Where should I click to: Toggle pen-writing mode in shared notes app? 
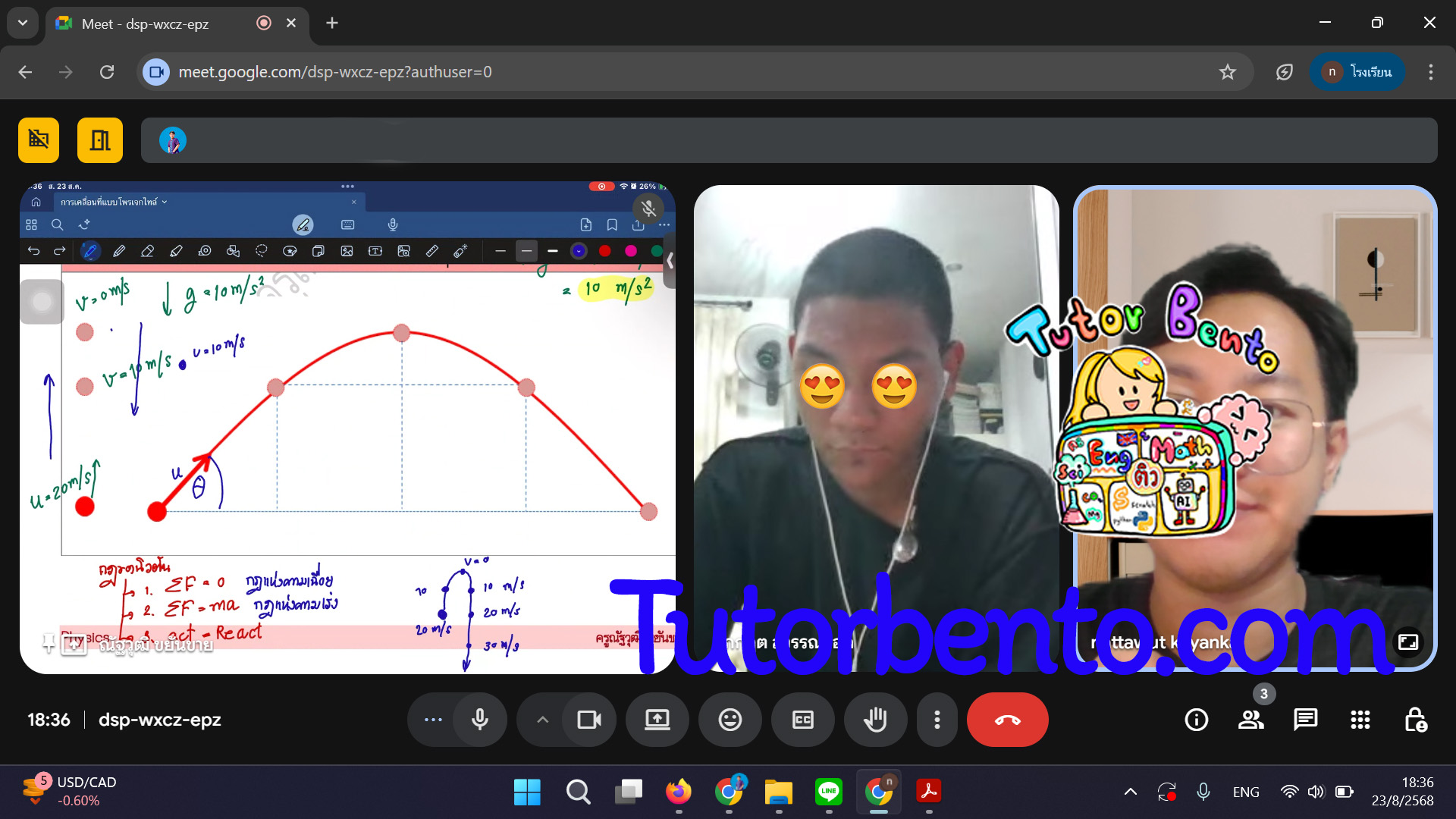coord(303,224)
